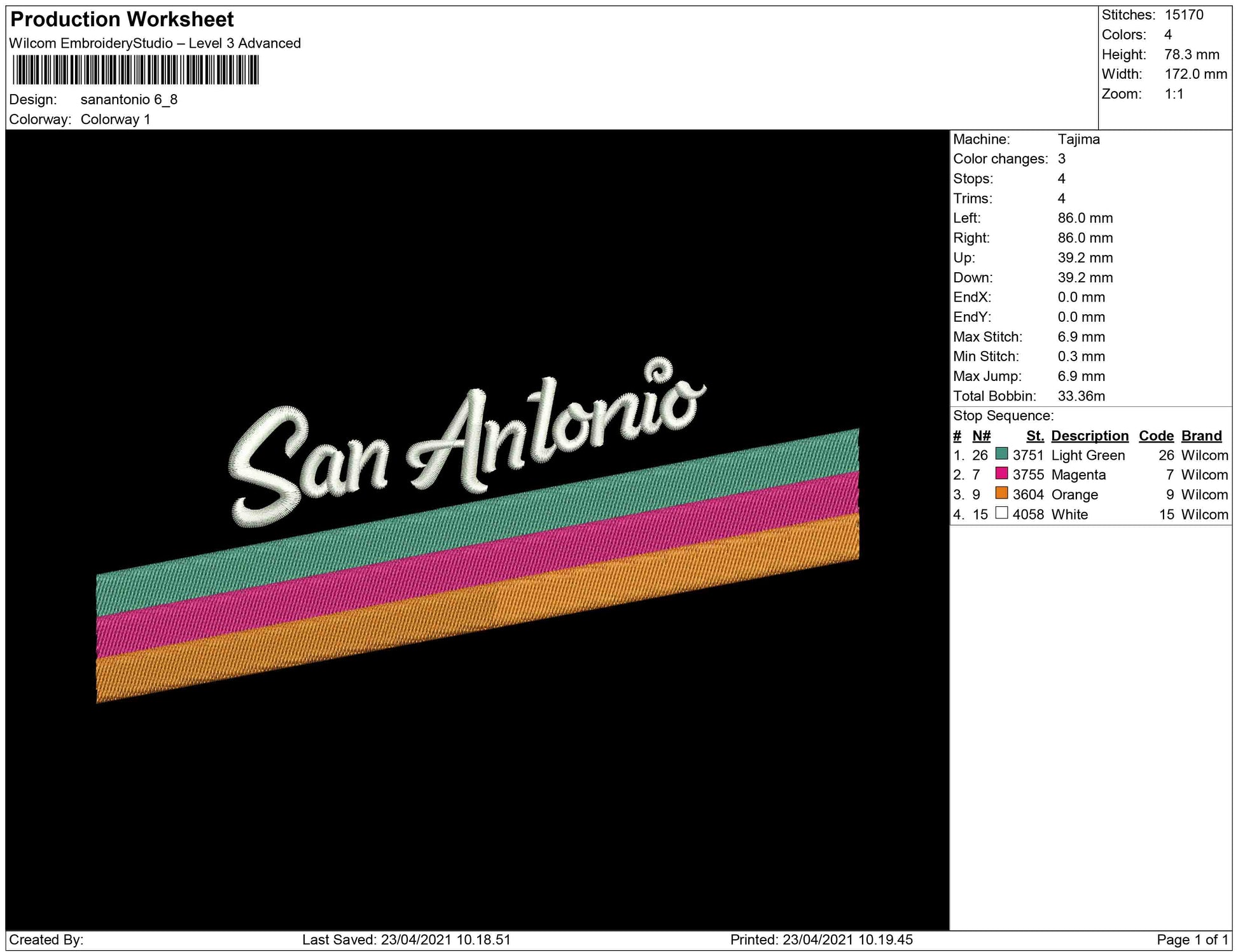
Task: Click the barcode under the title
Action: click(x=135, y=70)
